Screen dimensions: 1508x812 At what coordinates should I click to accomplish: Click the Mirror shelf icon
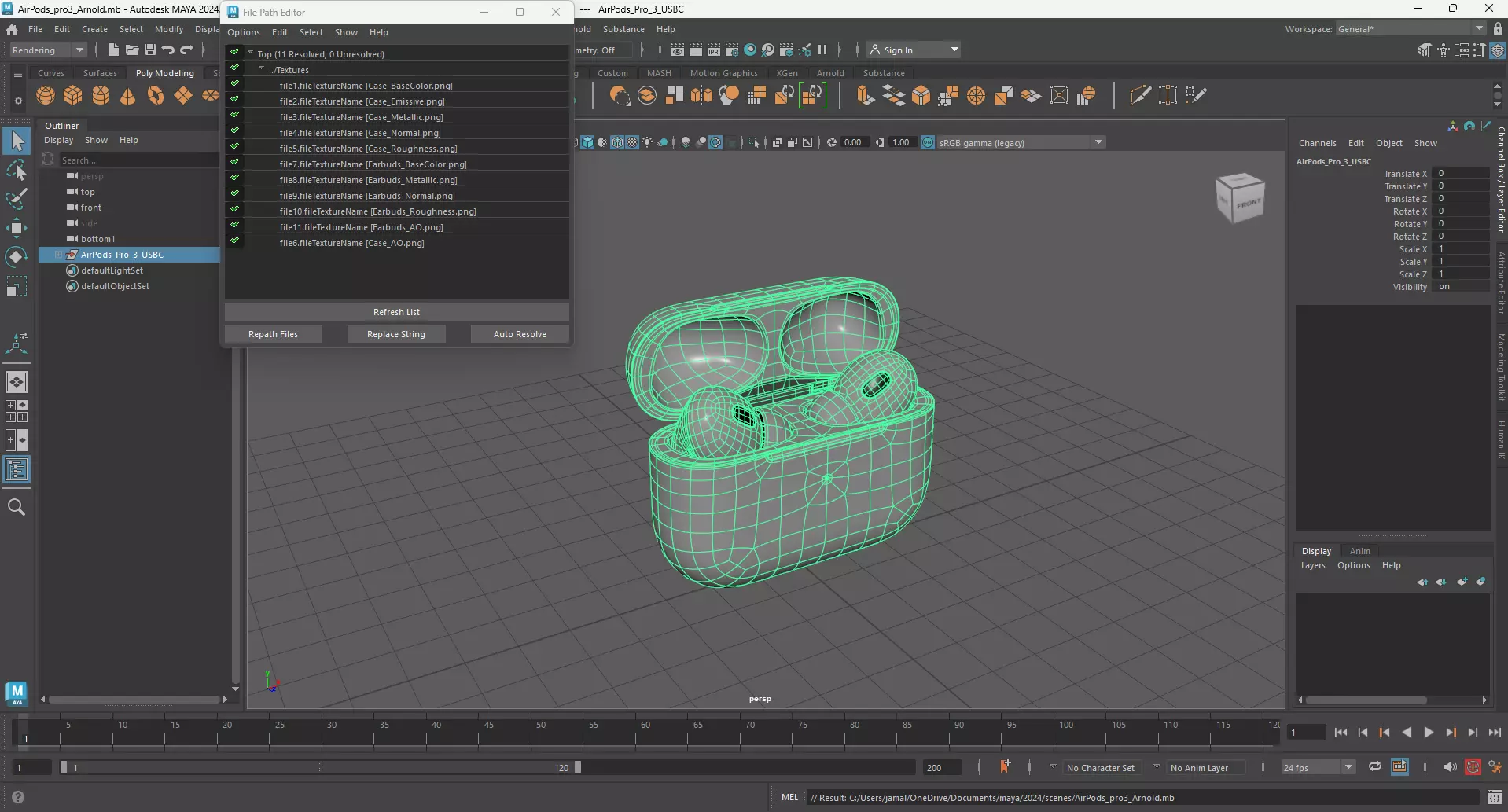click(701, 96)
